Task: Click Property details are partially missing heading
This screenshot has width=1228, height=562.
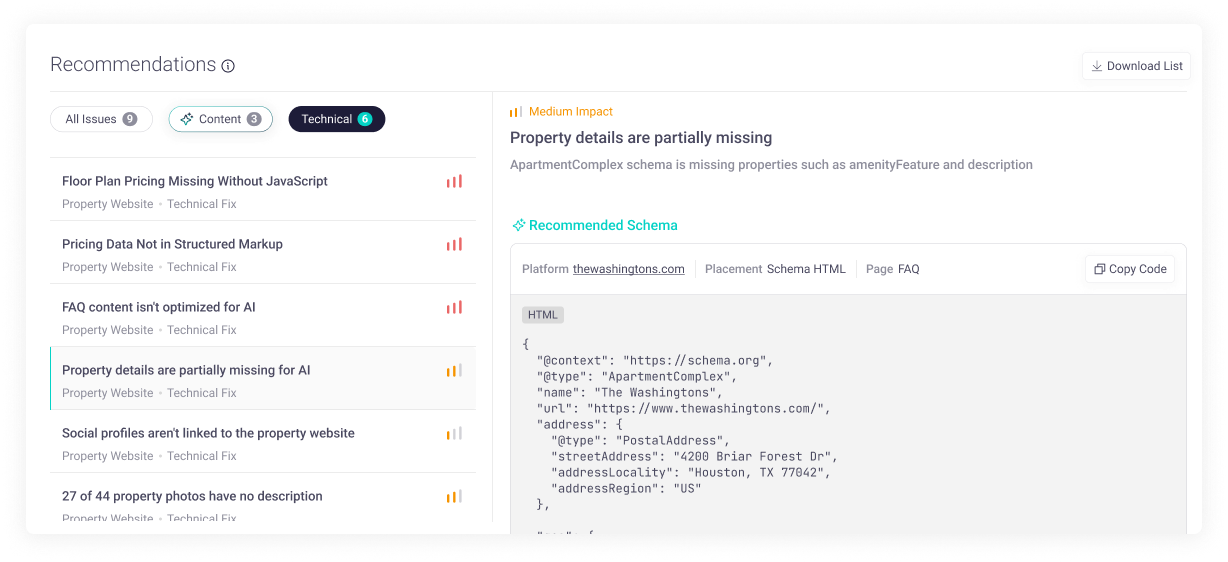Action: 641,138
